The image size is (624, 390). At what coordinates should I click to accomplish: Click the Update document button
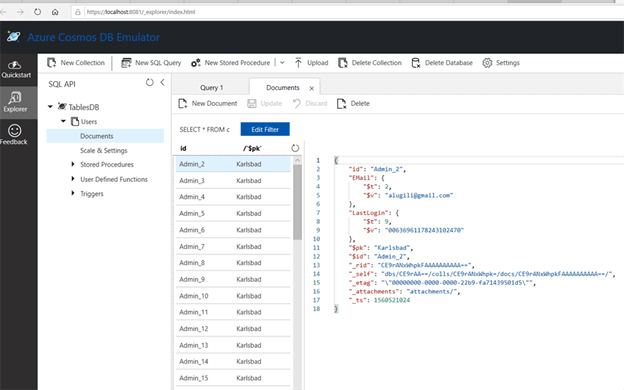[x=264, y=103]
